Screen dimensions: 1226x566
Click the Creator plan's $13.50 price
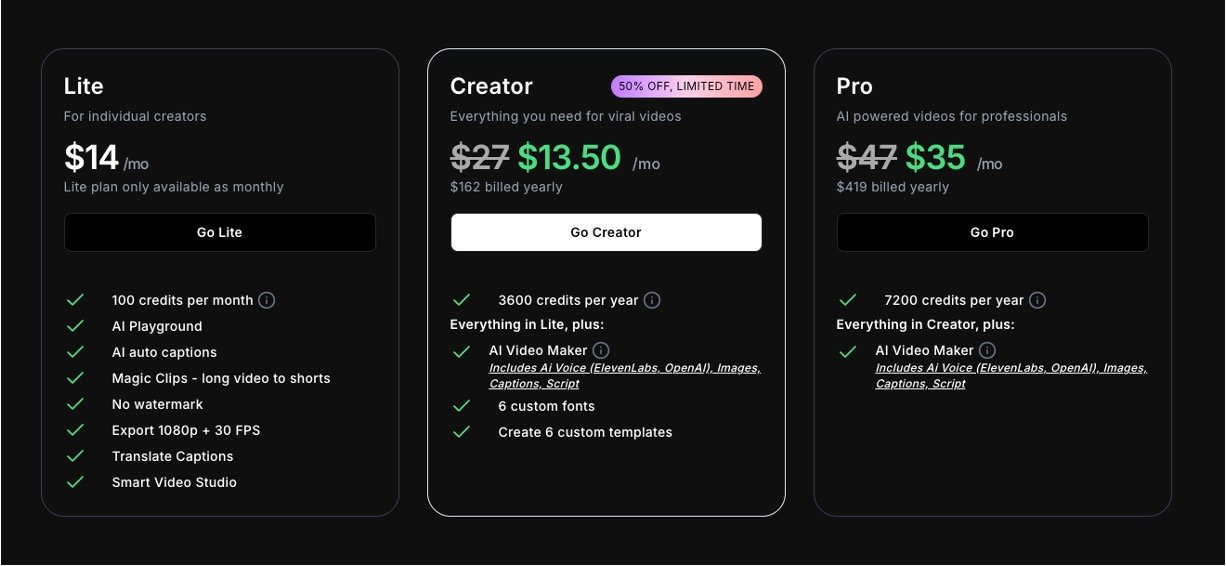click(x=569, y=157)
